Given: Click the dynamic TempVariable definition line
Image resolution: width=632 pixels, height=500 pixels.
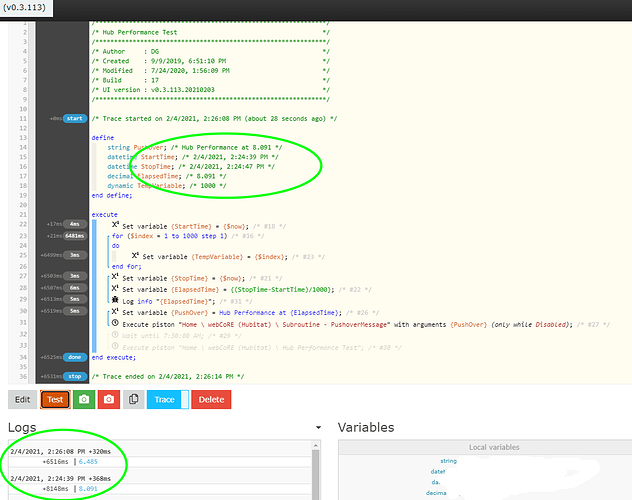Looking at the screenshot, I should point(166,186).
